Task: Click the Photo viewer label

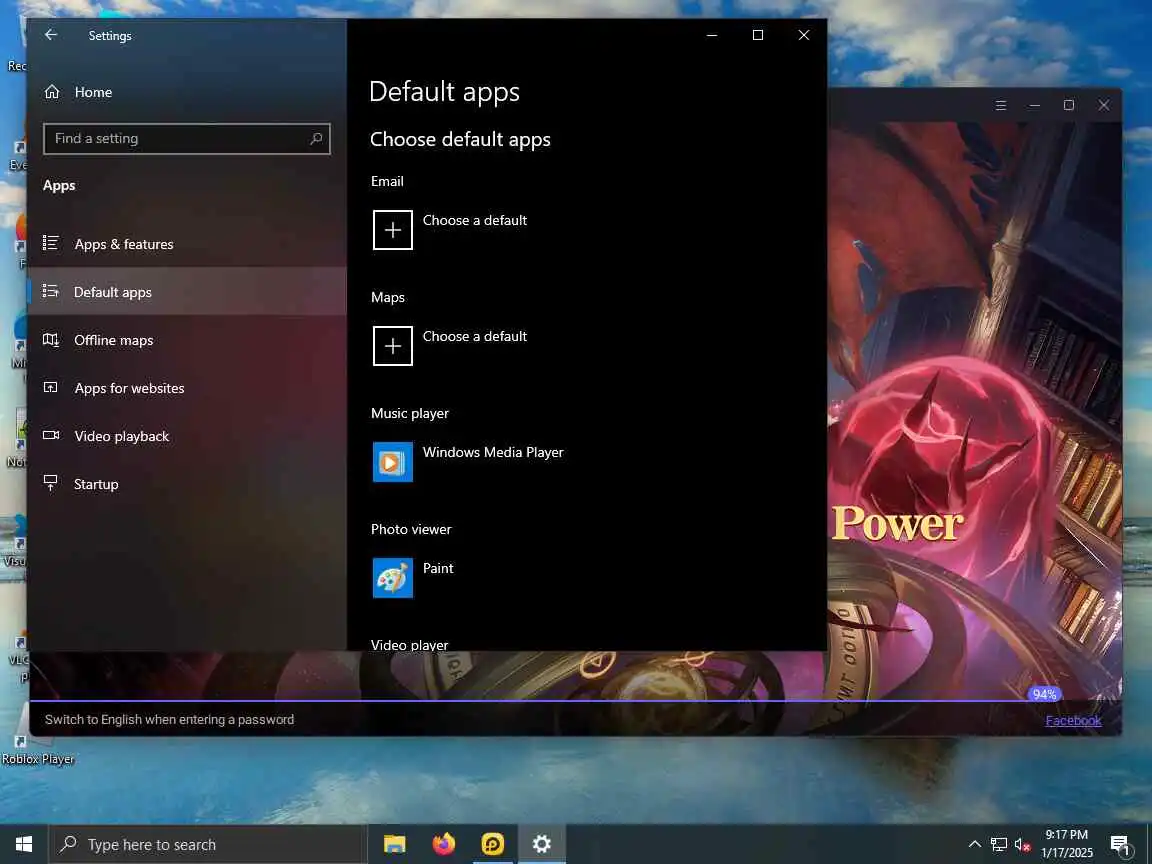Action: tap(411, 530)
